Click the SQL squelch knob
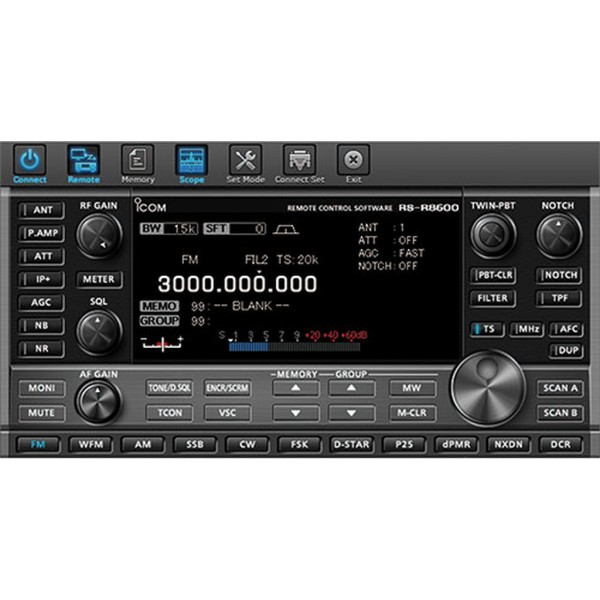The height and width of the screenshot is (600, 600). click(99, 332)
